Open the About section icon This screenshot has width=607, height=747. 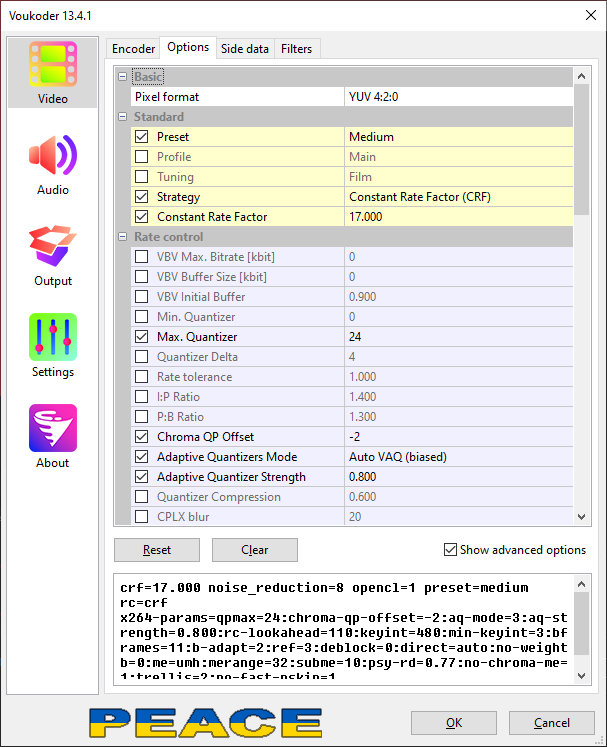pyautogui.click(x=53, y=430)
